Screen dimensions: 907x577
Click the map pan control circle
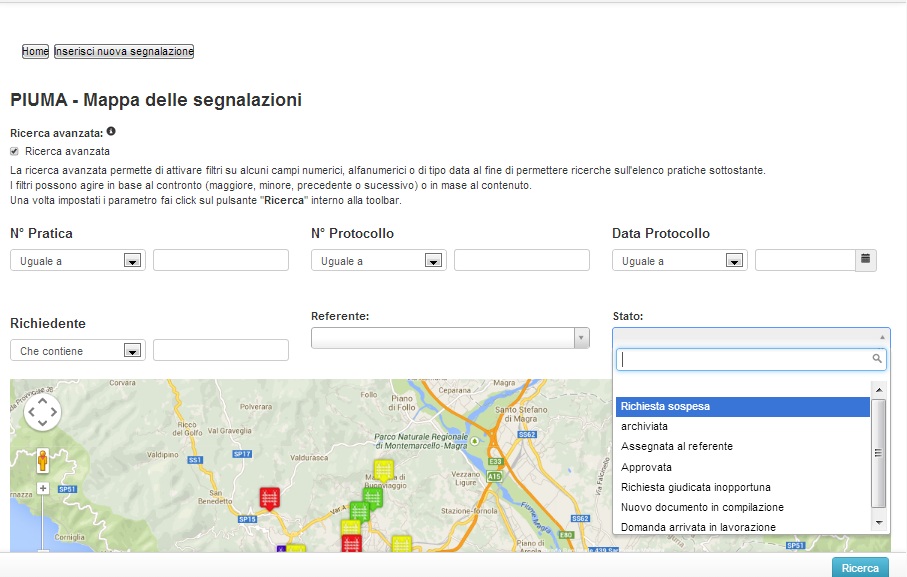[x=42, y=412]
